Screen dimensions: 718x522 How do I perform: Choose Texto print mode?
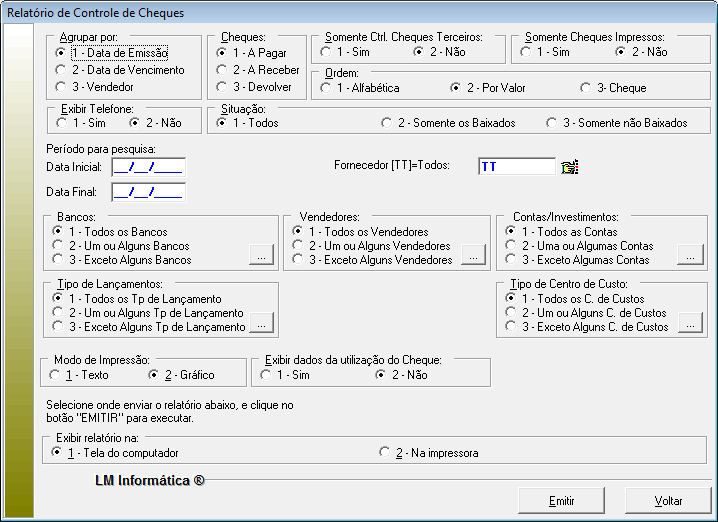(54, 375)
